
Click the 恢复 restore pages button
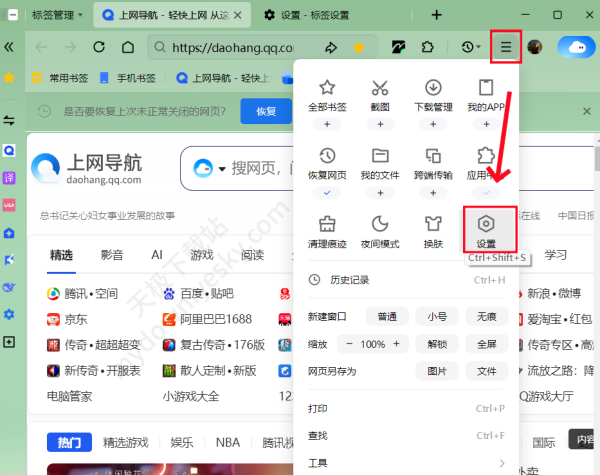(x=266, y=111)
